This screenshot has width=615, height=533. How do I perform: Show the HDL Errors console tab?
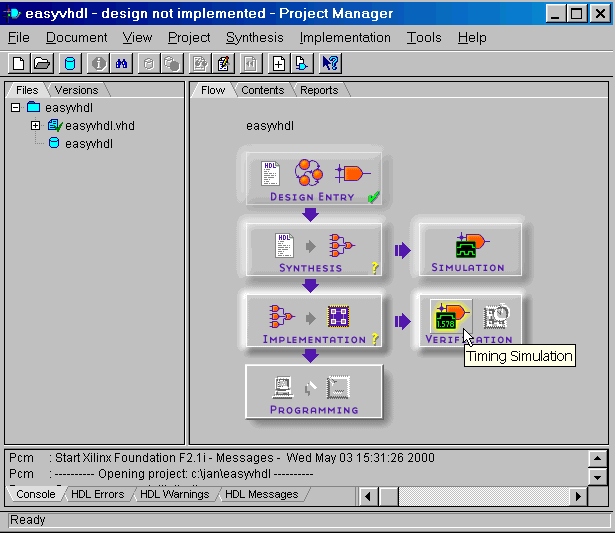(x=98, y=494)
